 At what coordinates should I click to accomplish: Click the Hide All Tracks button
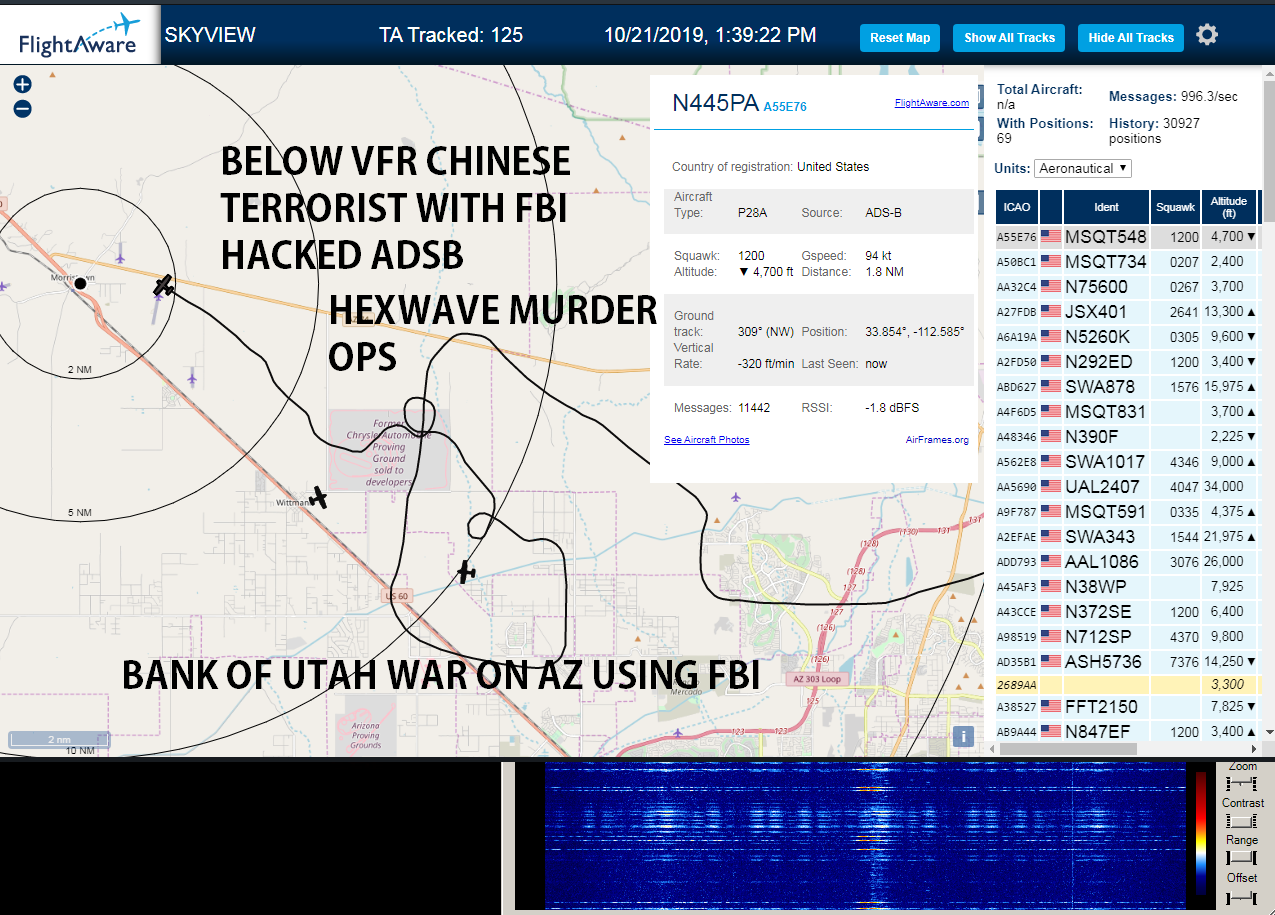1131,38
